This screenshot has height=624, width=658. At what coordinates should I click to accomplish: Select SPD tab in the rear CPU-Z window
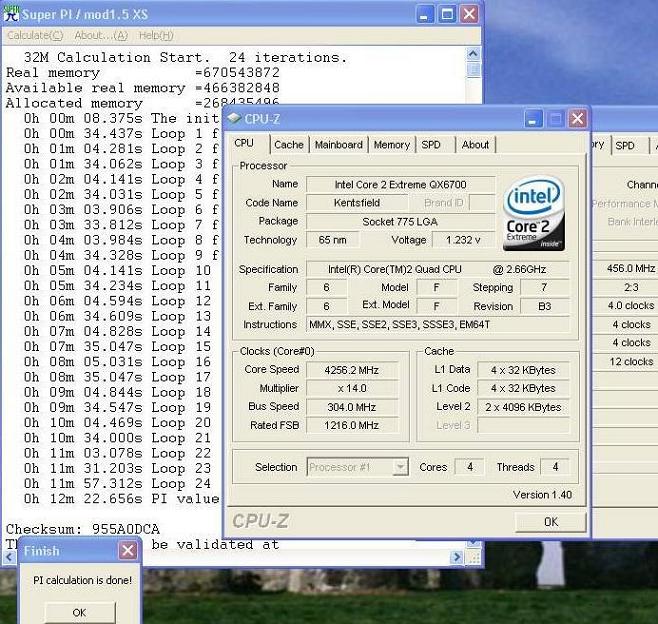625,146
